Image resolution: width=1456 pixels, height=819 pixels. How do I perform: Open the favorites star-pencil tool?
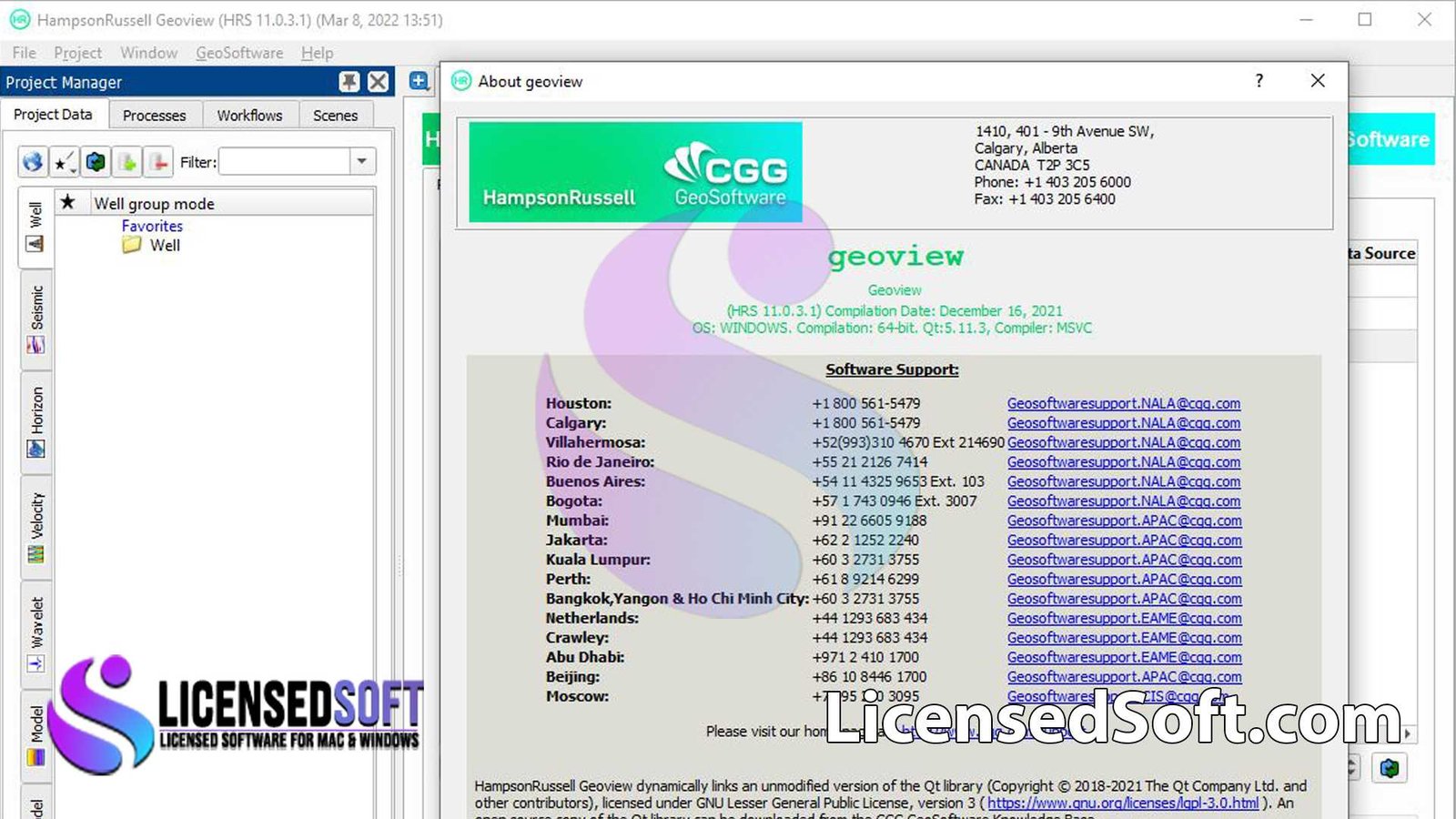pos(62,162)
